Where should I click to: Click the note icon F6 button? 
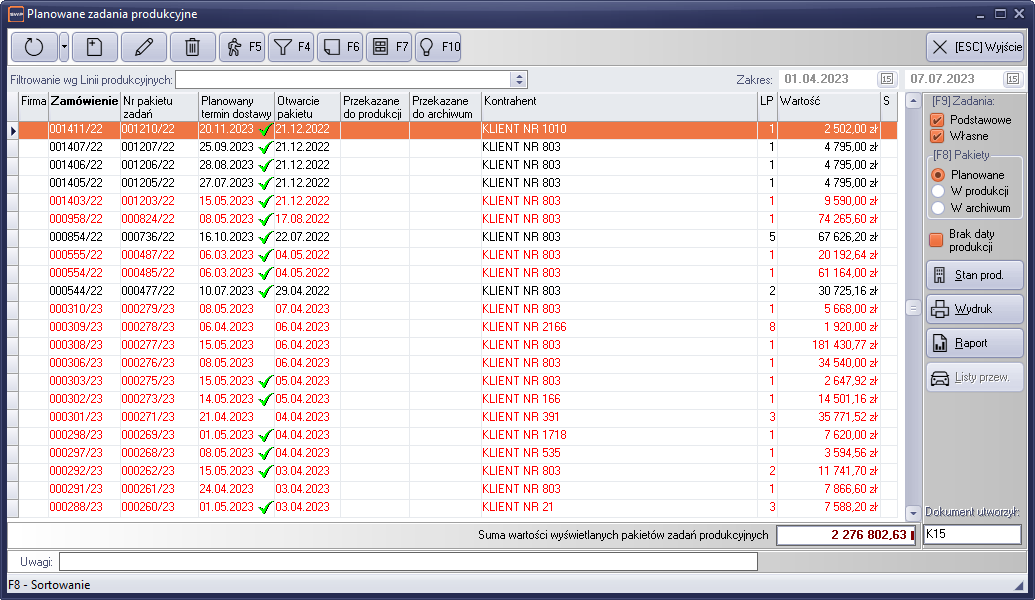pyautogui.click(x=340, y=46)
